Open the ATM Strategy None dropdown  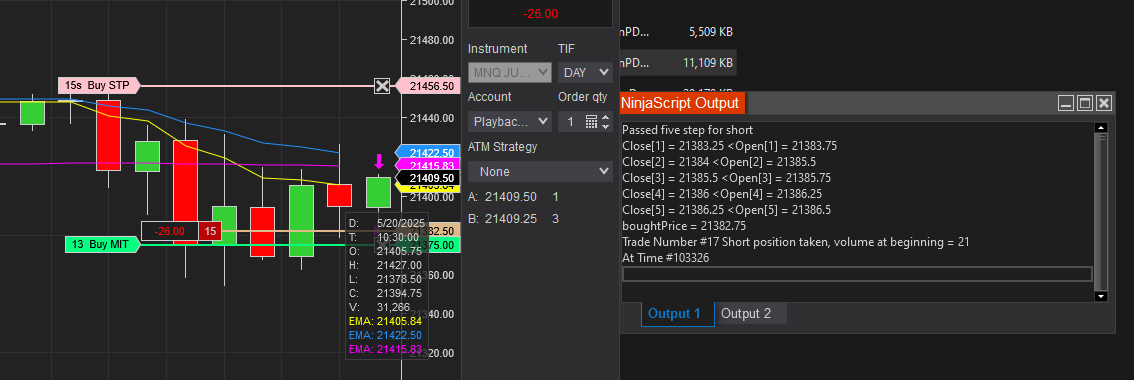tap(540, 172)
